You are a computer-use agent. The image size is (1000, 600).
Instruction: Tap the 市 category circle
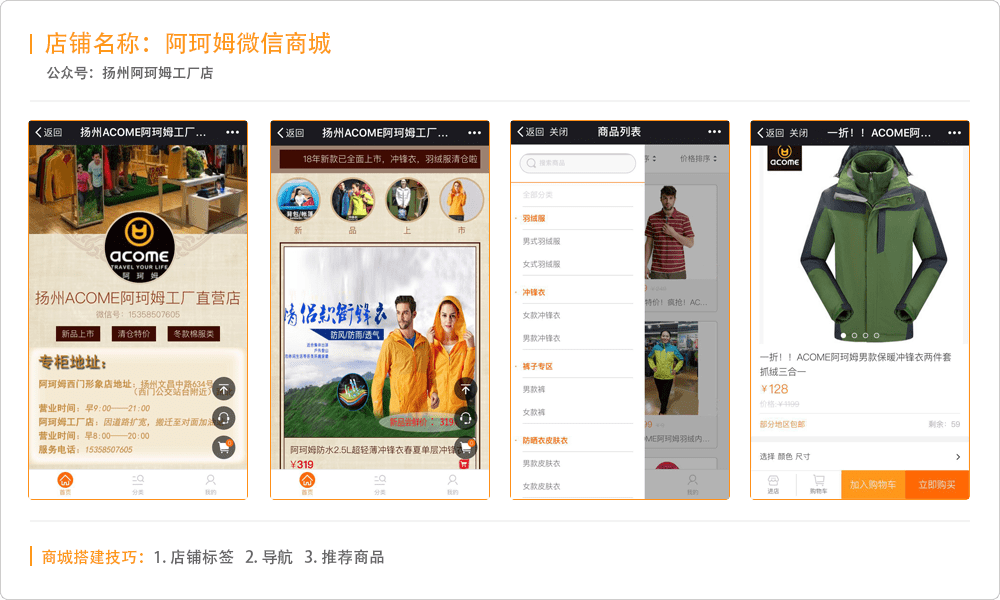462,200
